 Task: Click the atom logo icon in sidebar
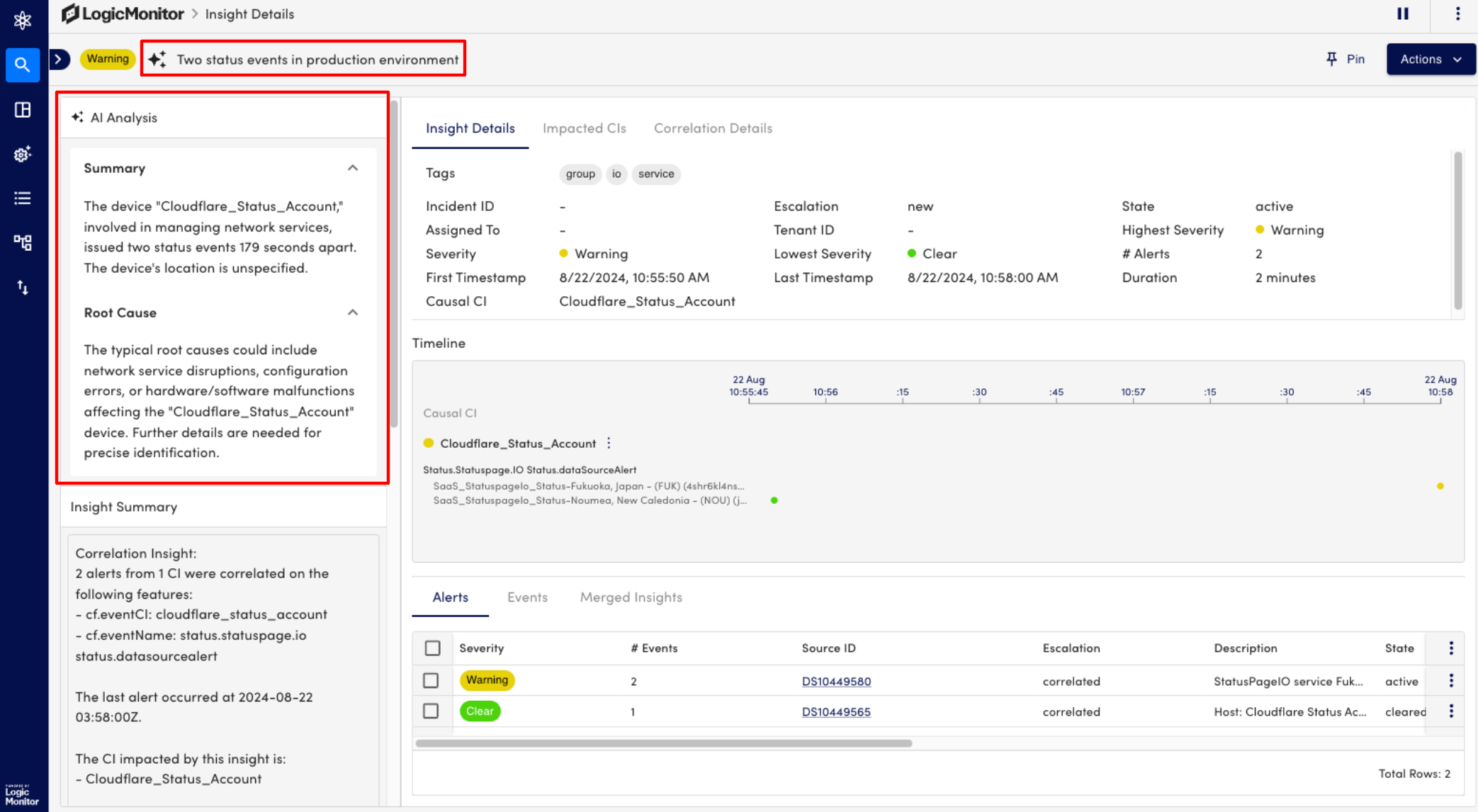click(x=23, y=21)
